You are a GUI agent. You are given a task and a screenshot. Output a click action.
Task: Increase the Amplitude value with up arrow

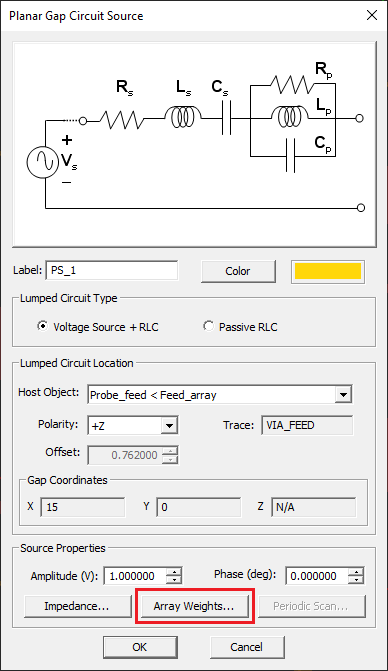174,571
